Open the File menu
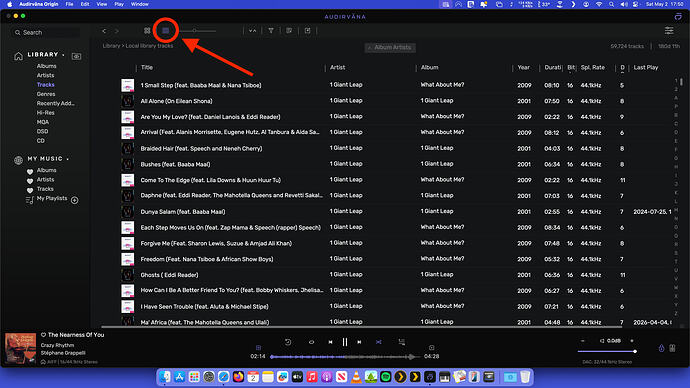The width and height of the screenshot is (690, 388). tap(70, 4)
